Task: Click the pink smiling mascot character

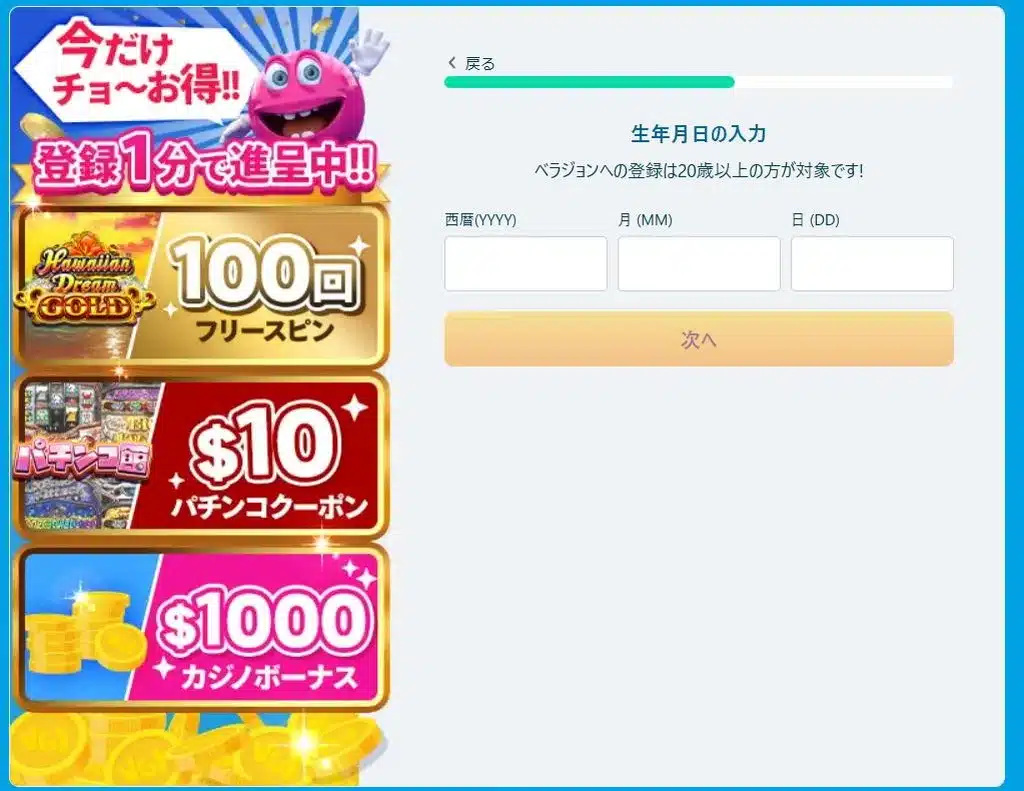Action: coord(300,95)
